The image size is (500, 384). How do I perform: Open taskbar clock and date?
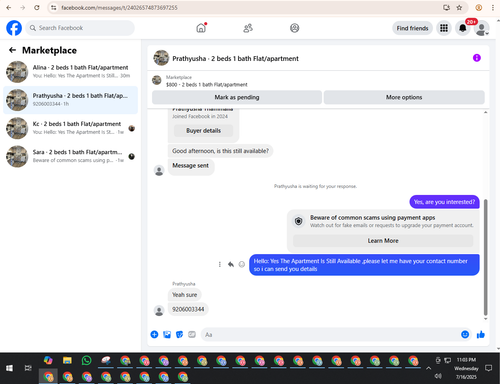(x=466, y=368)
